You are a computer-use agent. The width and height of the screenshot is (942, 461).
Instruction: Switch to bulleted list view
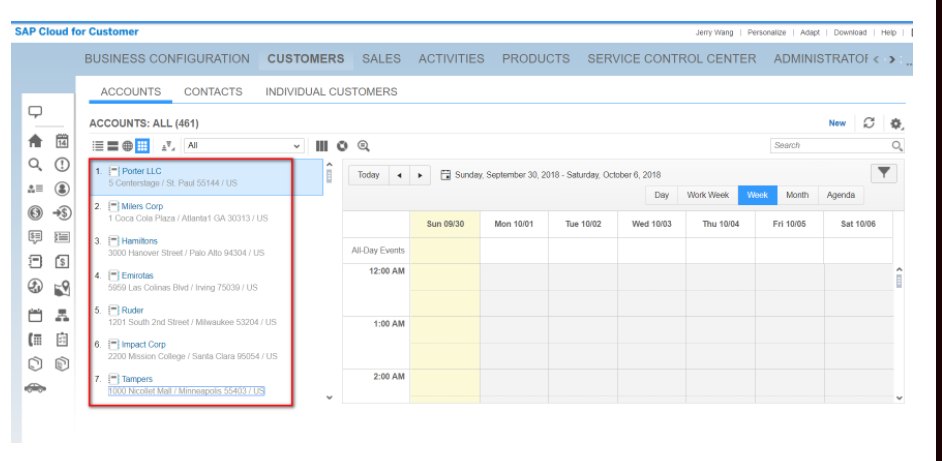(98, 145)
